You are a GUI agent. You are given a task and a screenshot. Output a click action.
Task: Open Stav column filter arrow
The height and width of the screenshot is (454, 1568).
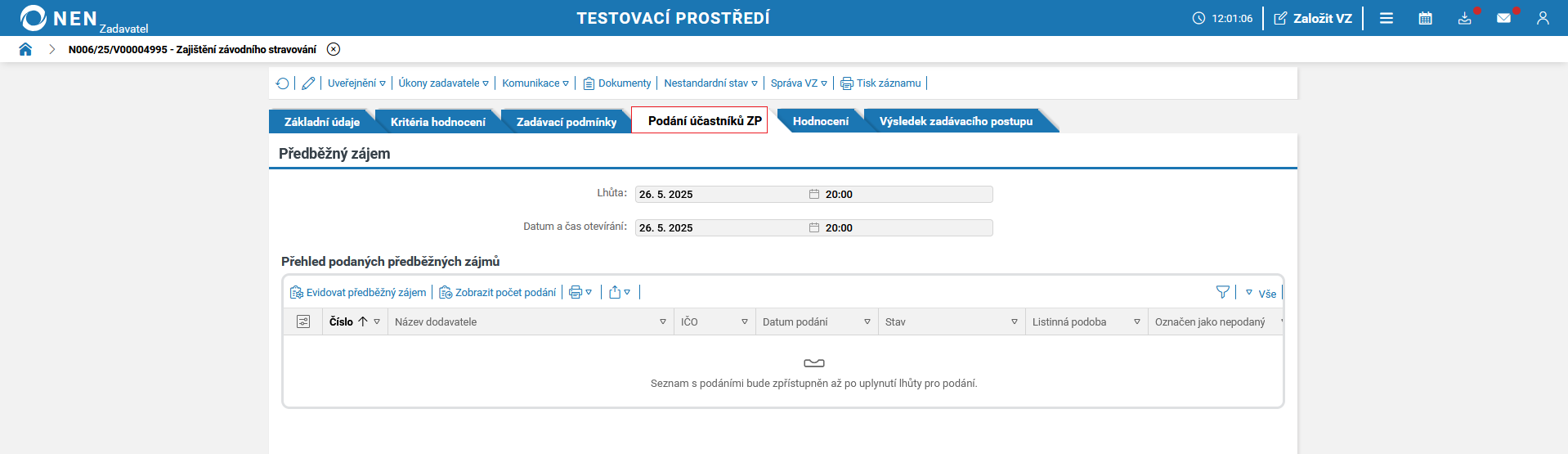tap(1015, 322)
